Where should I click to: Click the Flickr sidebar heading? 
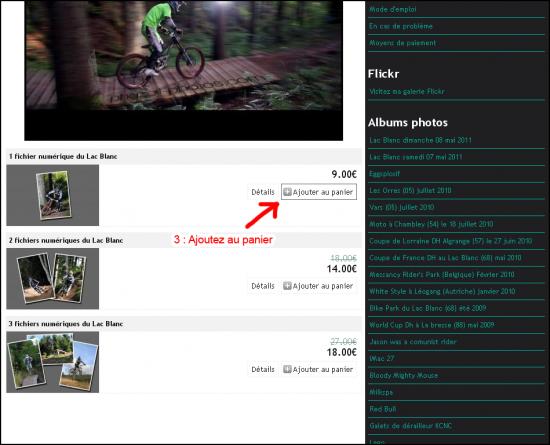coord(383,74)
